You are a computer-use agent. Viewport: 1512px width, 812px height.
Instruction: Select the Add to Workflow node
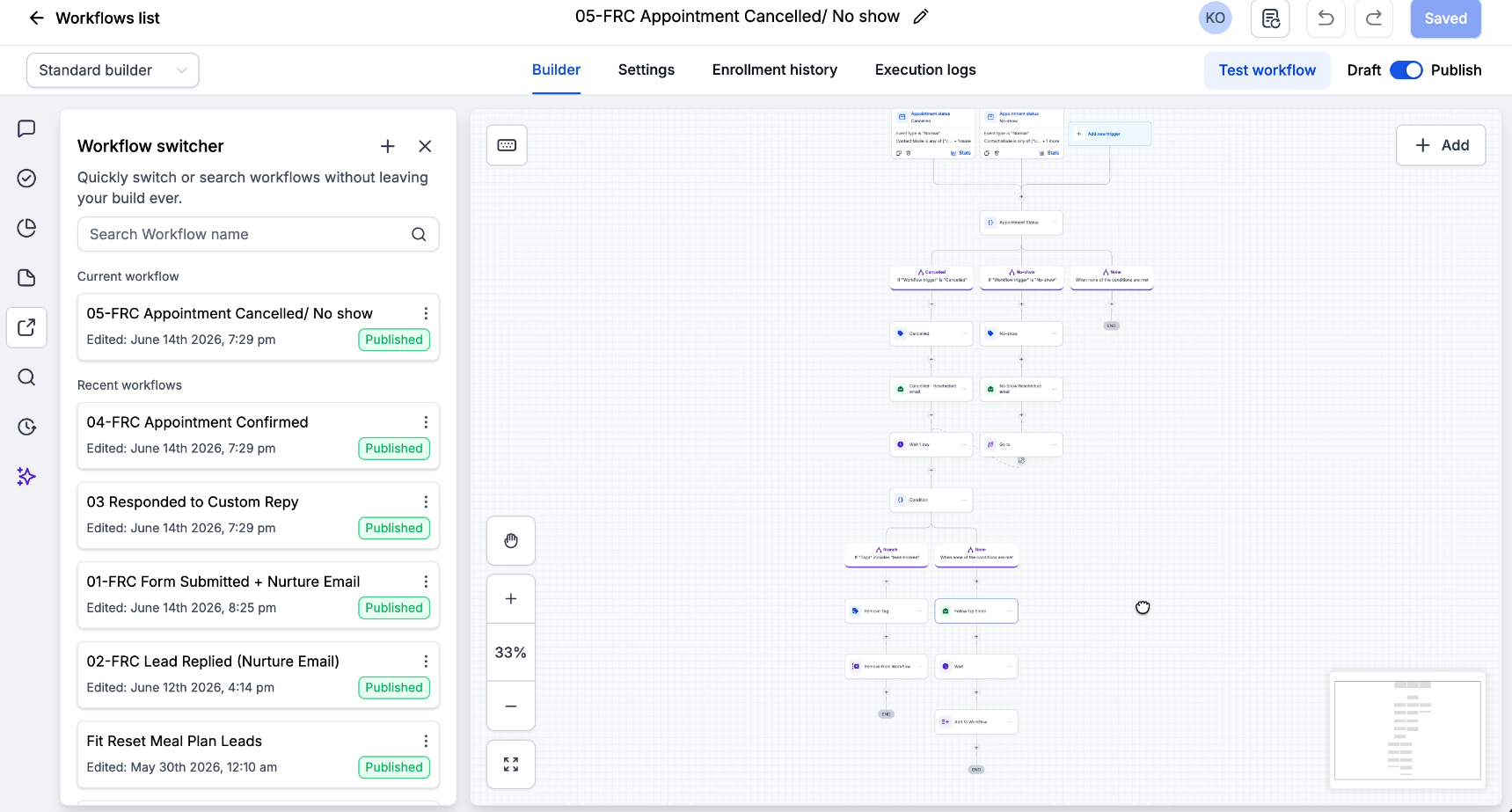(x=976, y=721)
